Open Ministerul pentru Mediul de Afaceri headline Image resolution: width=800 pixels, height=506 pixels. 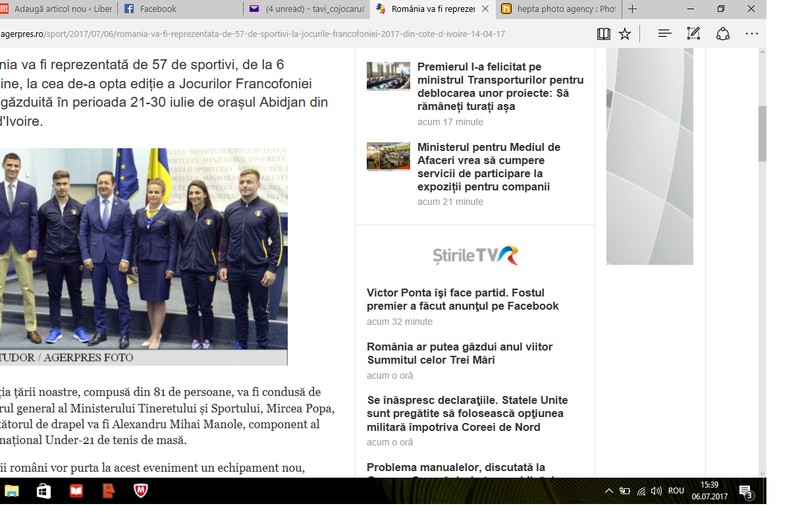point(489,167)
